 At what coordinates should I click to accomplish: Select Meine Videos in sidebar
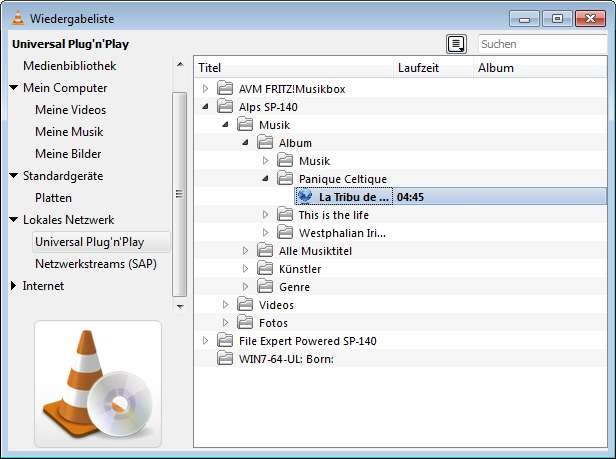click(x=70, y=110)
